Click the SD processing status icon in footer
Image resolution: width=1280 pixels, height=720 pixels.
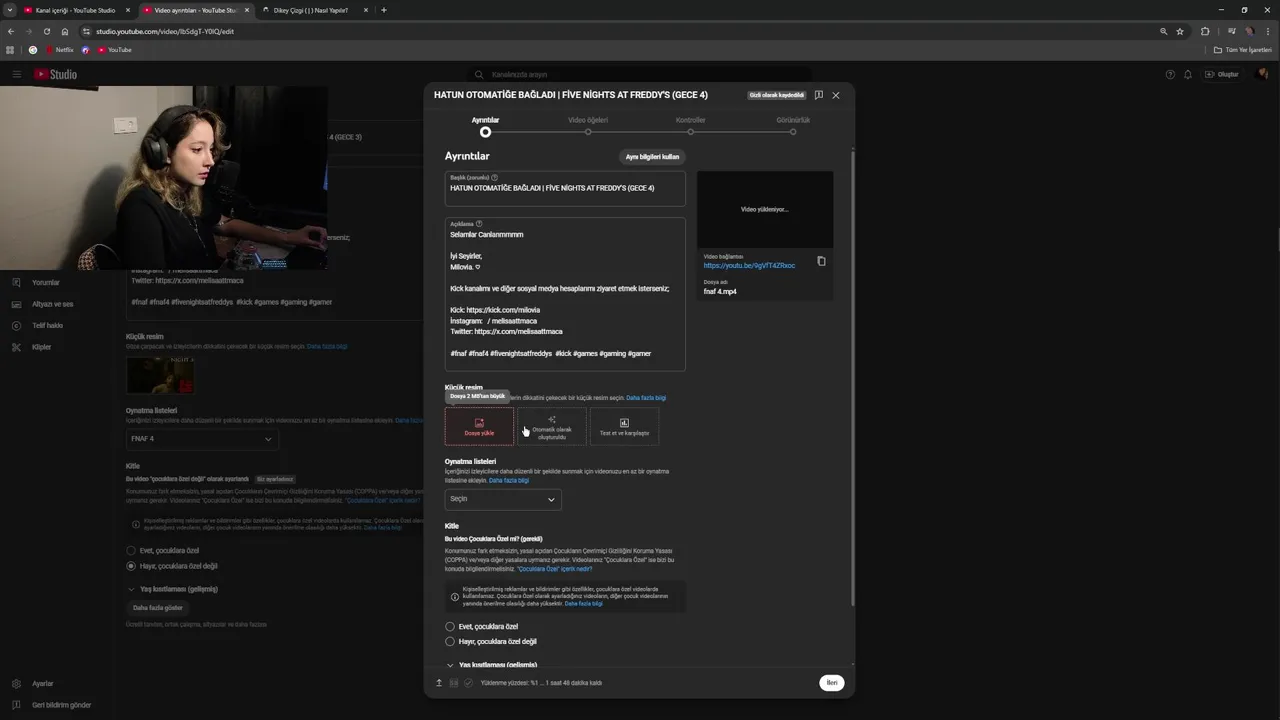[453, 683]
